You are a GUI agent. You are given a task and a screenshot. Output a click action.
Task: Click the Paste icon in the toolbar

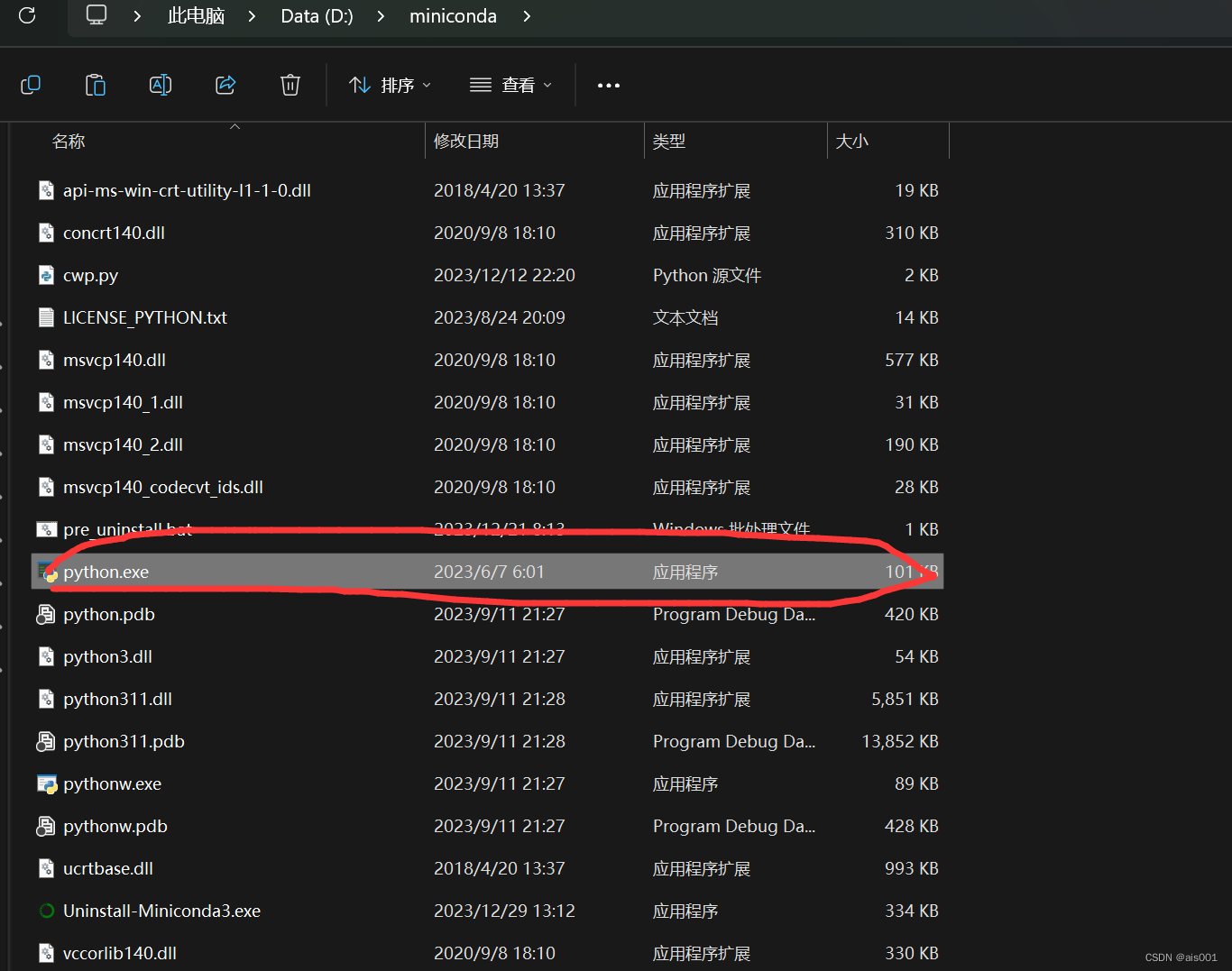96,84
